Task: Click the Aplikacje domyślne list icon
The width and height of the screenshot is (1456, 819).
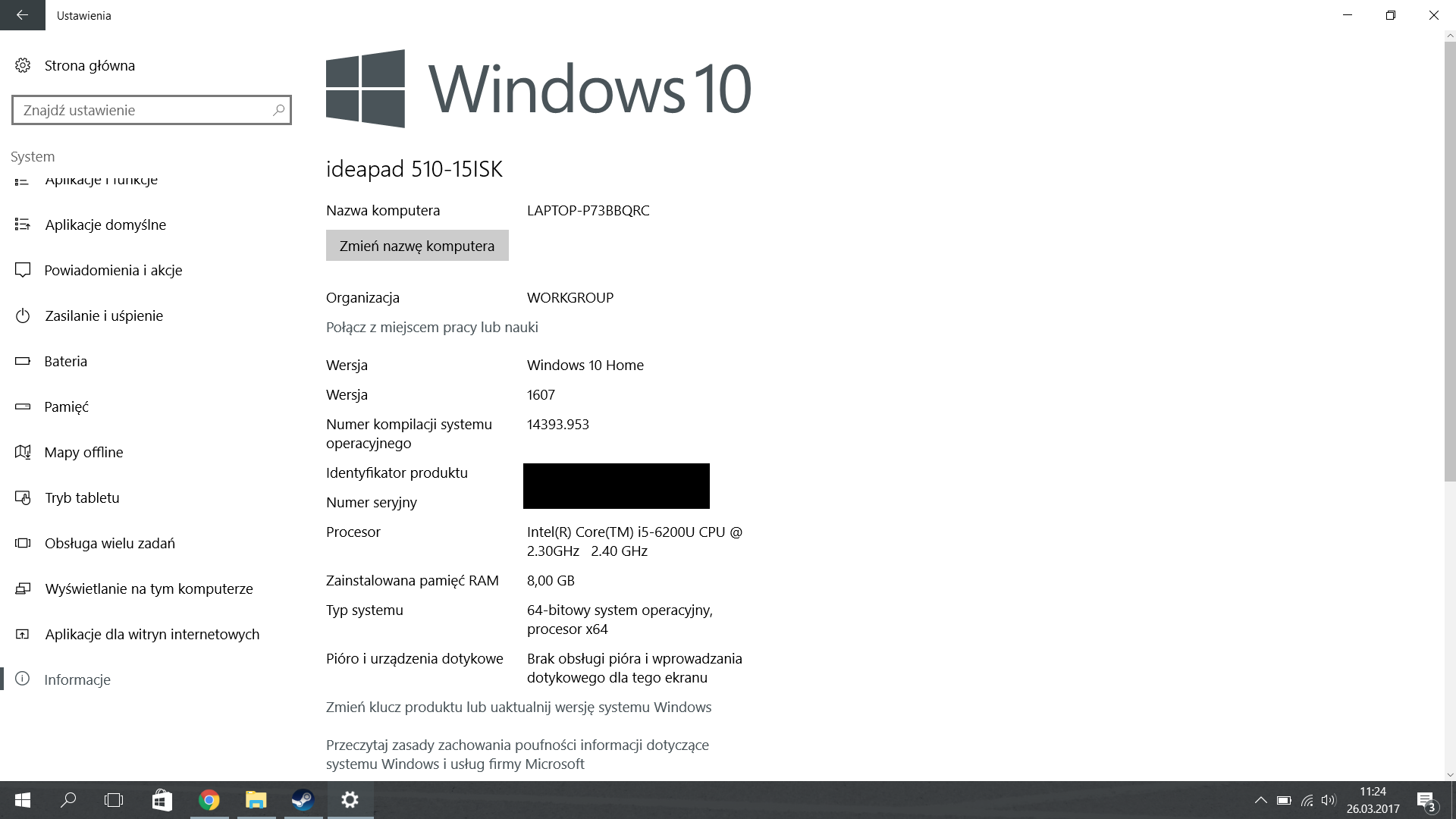Action: pyautogui.click(x=23, y=224)
